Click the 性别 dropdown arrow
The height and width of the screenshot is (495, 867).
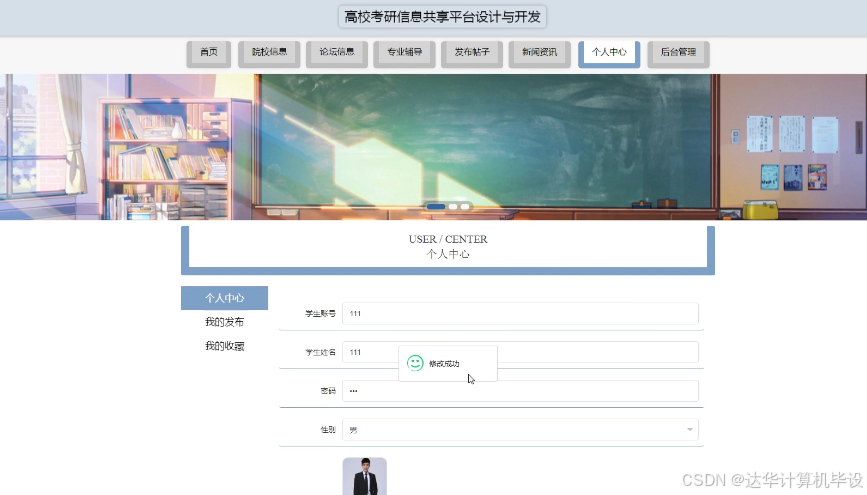pyautogui.click(x=690, y=430)
